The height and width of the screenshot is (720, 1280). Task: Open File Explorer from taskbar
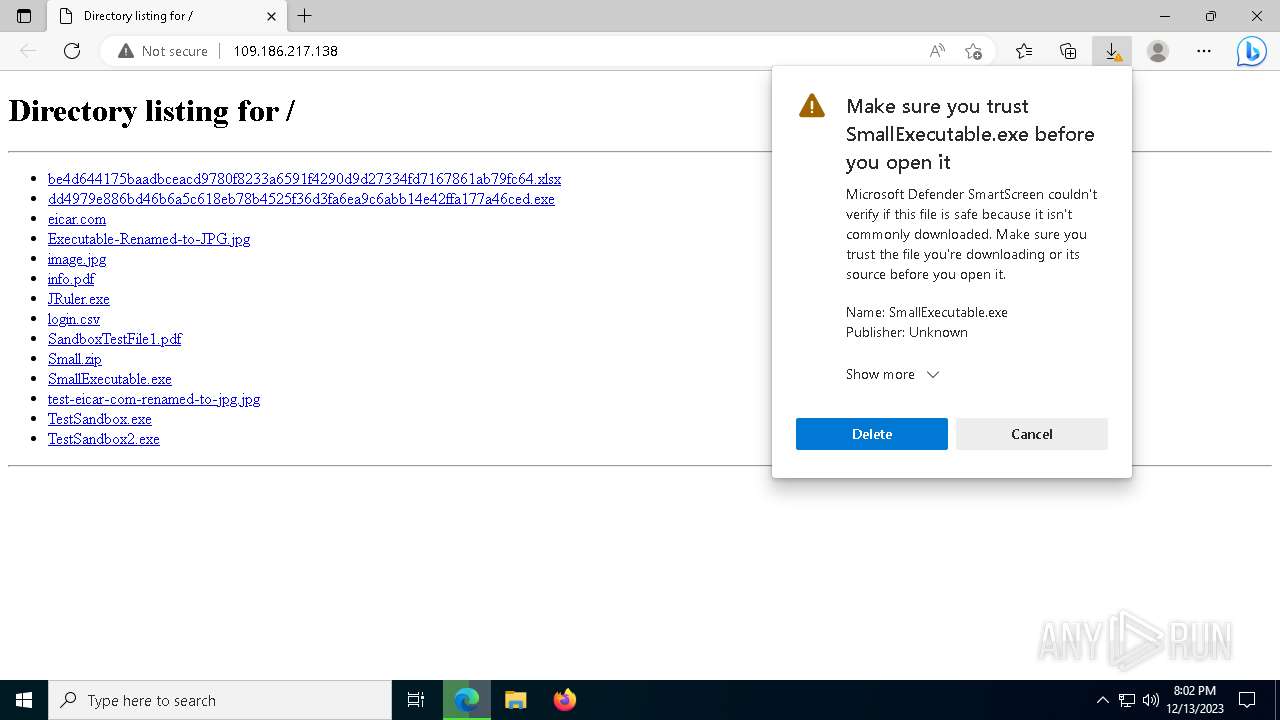pos(516,700)
